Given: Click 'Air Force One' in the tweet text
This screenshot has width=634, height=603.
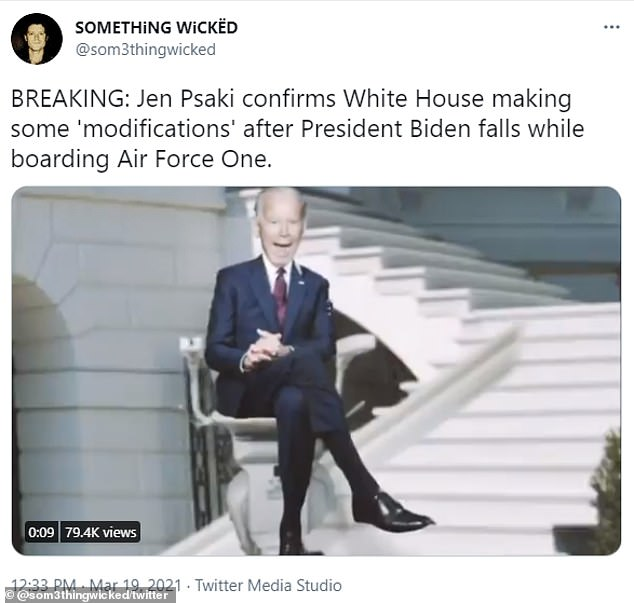Looking at the screenshot, I should (192, 159).
